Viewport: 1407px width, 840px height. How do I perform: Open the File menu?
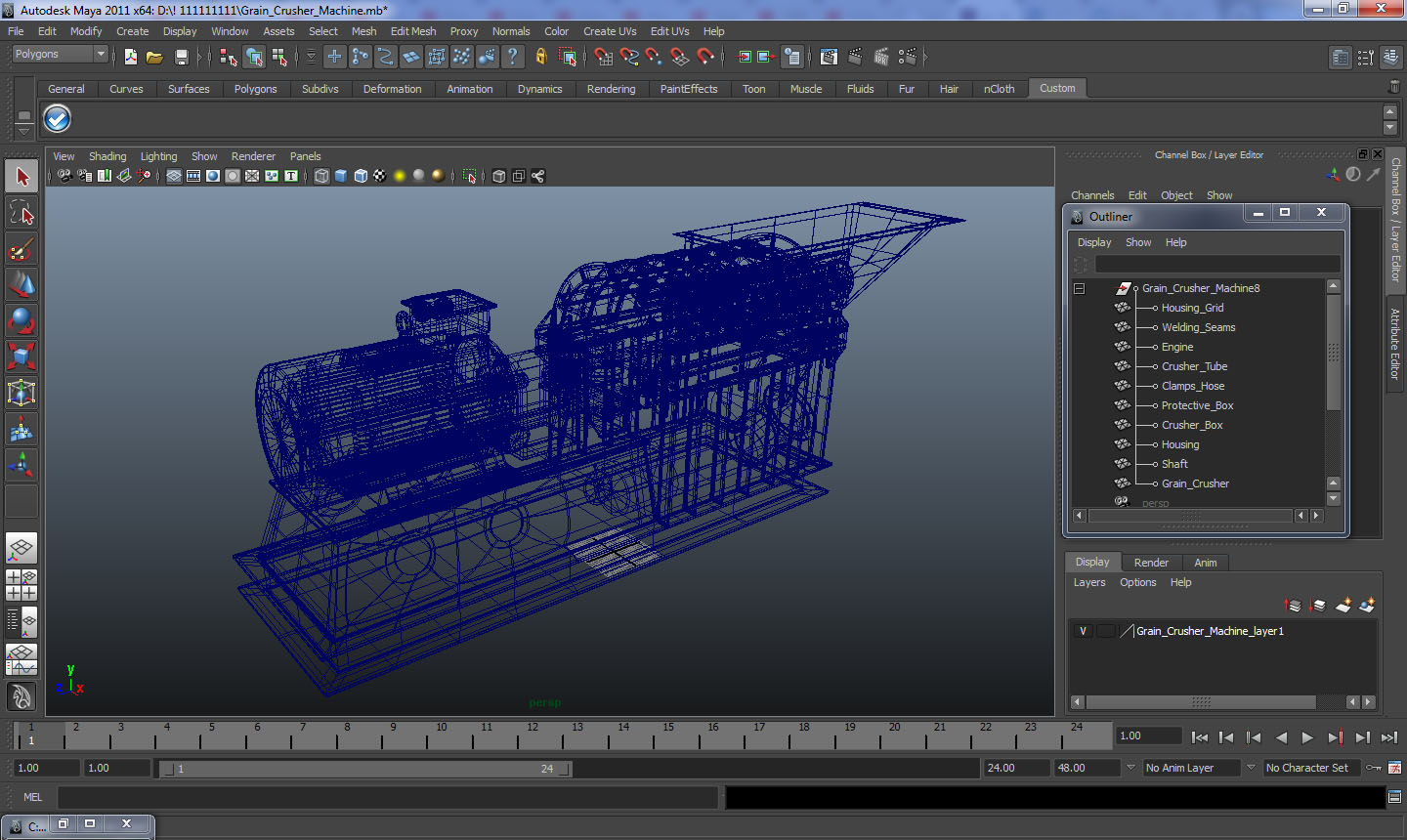coord(16,31)
